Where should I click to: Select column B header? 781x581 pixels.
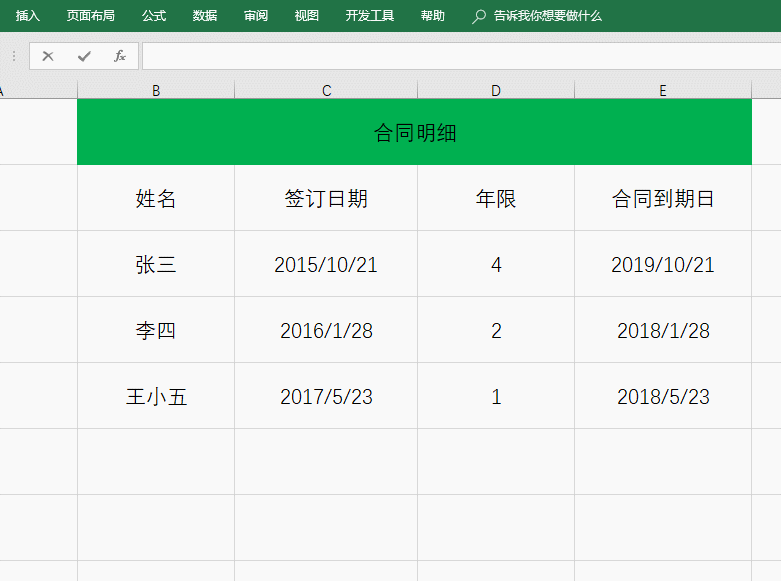[x=156, y=90]
